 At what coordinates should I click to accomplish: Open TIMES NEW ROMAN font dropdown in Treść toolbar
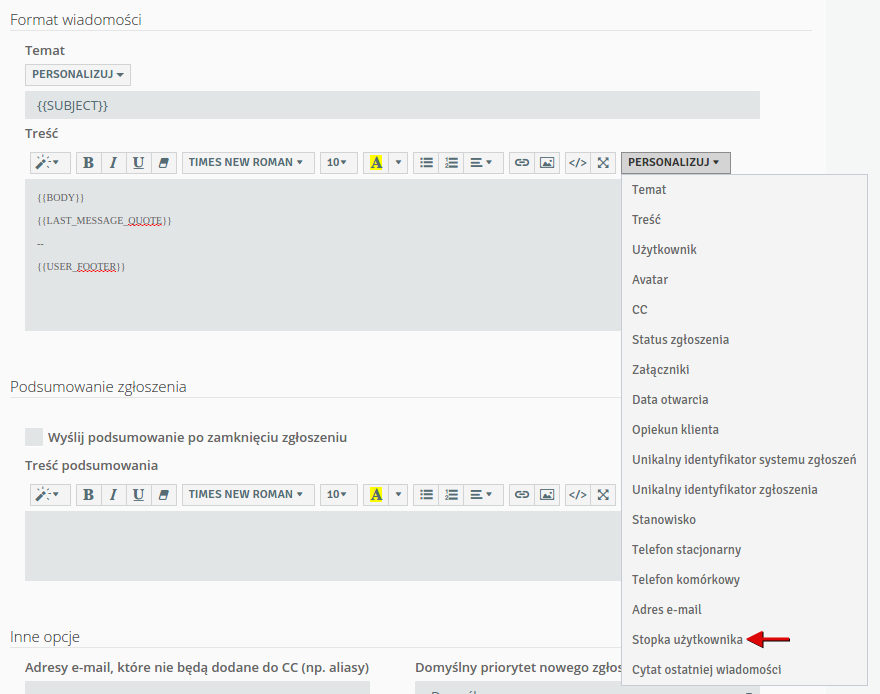click(248, 163)
